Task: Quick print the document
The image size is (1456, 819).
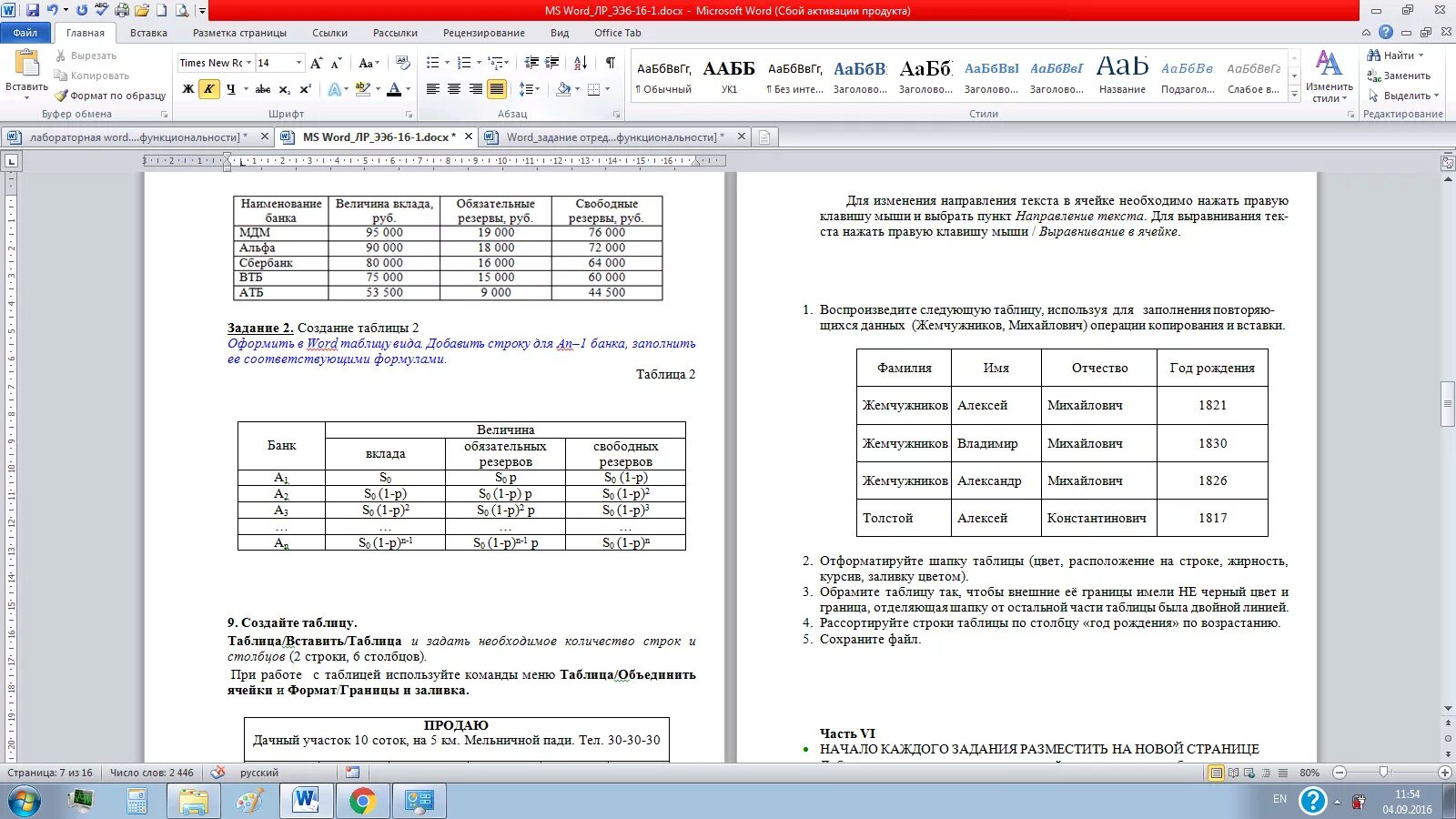Action: coord(122,10)
